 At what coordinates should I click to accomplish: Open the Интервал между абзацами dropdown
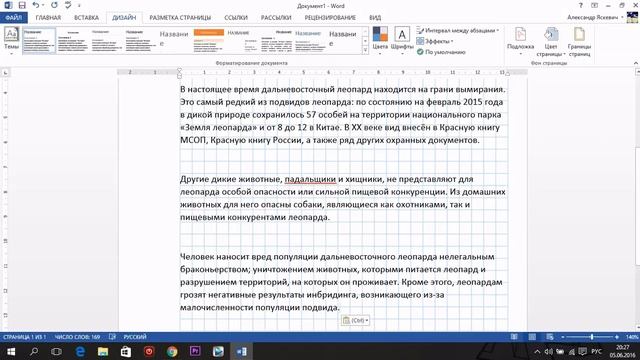(x=458, y=31)
